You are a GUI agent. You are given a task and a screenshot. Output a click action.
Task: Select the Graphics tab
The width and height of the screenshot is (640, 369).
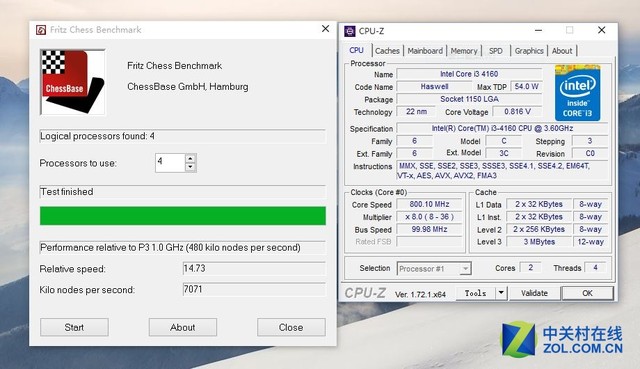point(529,51)
